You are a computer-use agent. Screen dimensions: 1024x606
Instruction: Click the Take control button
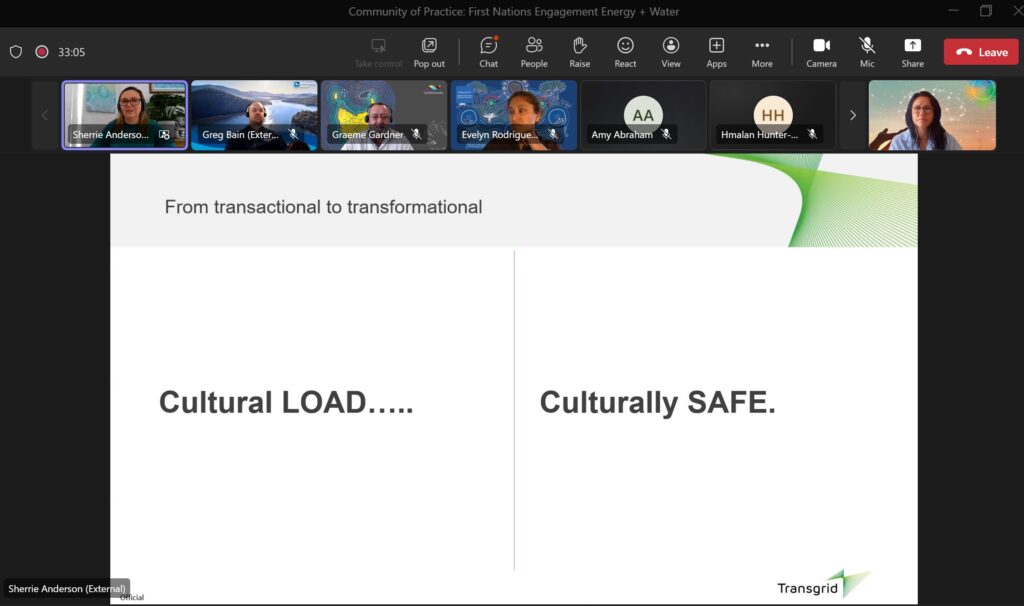(378, 52)
